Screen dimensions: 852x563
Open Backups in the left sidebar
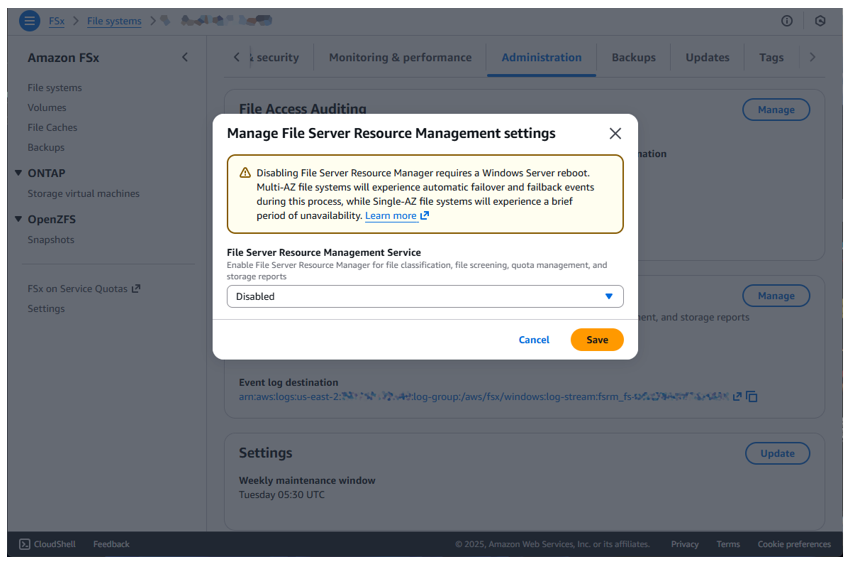click(x=46, y=148)
